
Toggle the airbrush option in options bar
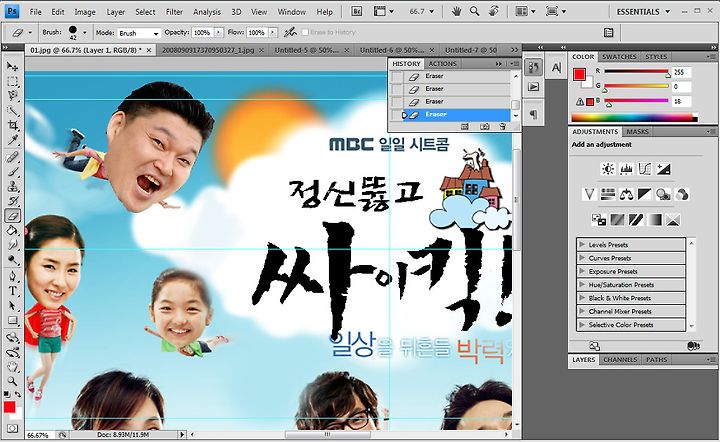[290, 32]
